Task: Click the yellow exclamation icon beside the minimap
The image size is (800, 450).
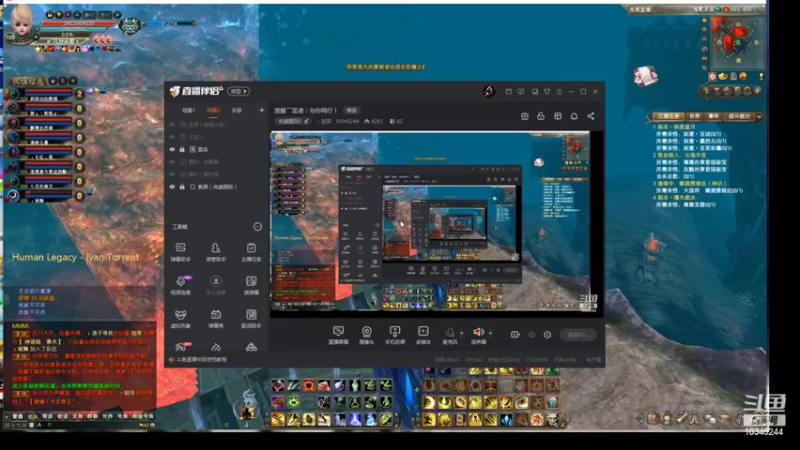Action: (761, 77)
